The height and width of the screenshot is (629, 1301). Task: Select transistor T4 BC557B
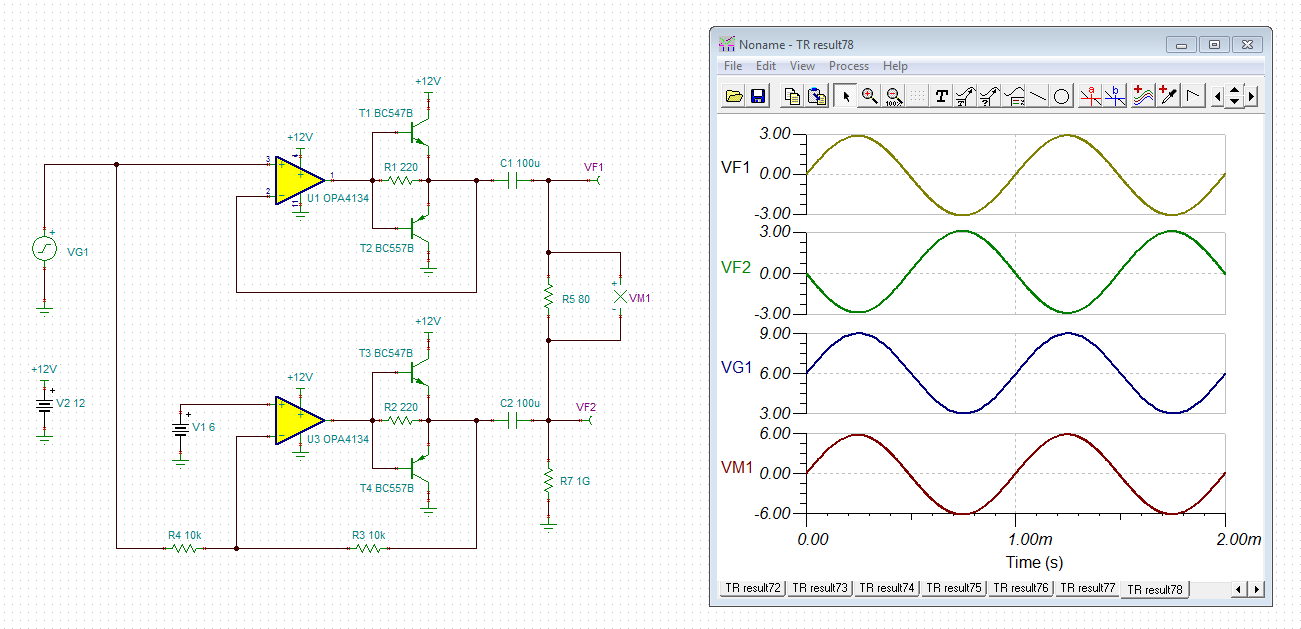pos(421,469)
